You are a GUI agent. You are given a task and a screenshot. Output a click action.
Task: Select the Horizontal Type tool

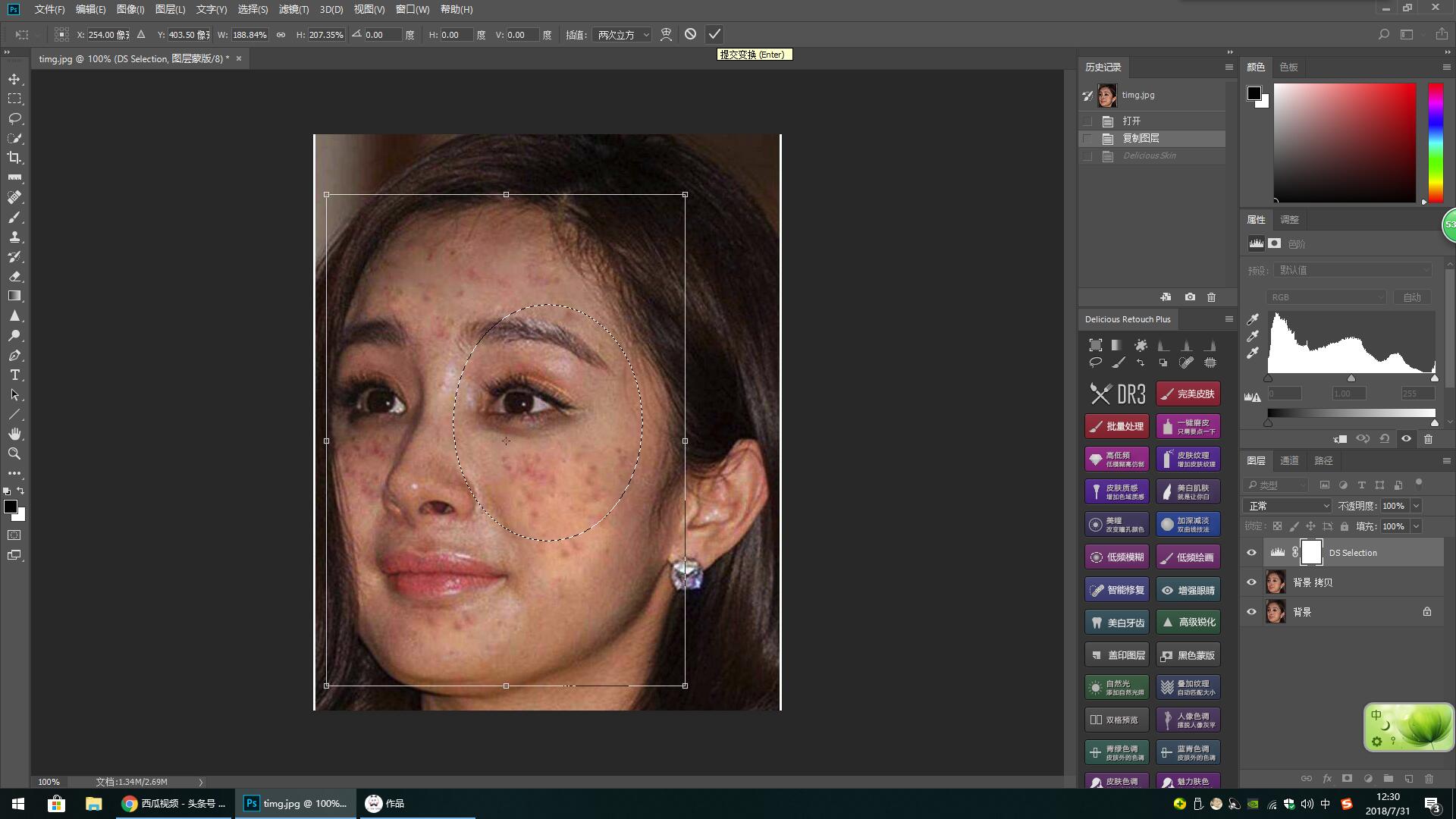(x=14, y=375)
